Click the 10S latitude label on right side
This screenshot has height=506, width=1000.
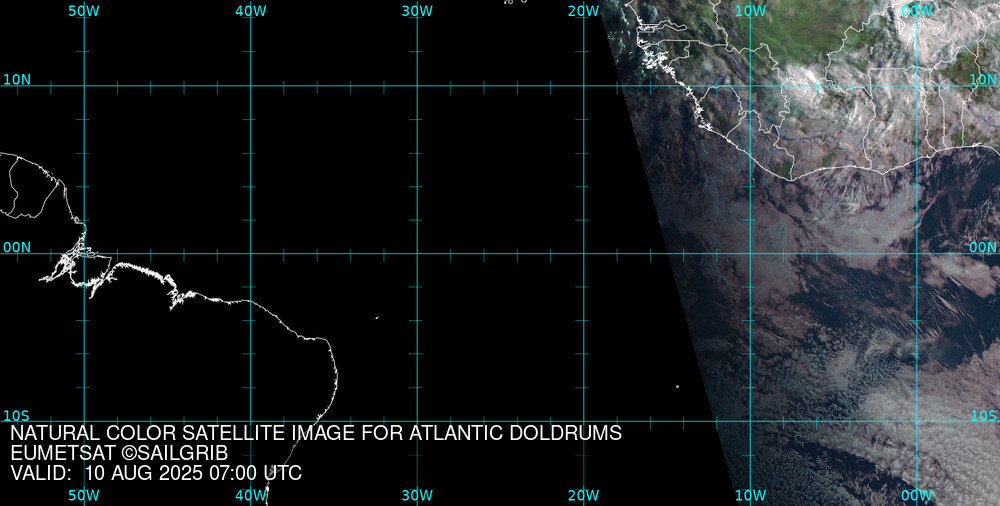983,416
